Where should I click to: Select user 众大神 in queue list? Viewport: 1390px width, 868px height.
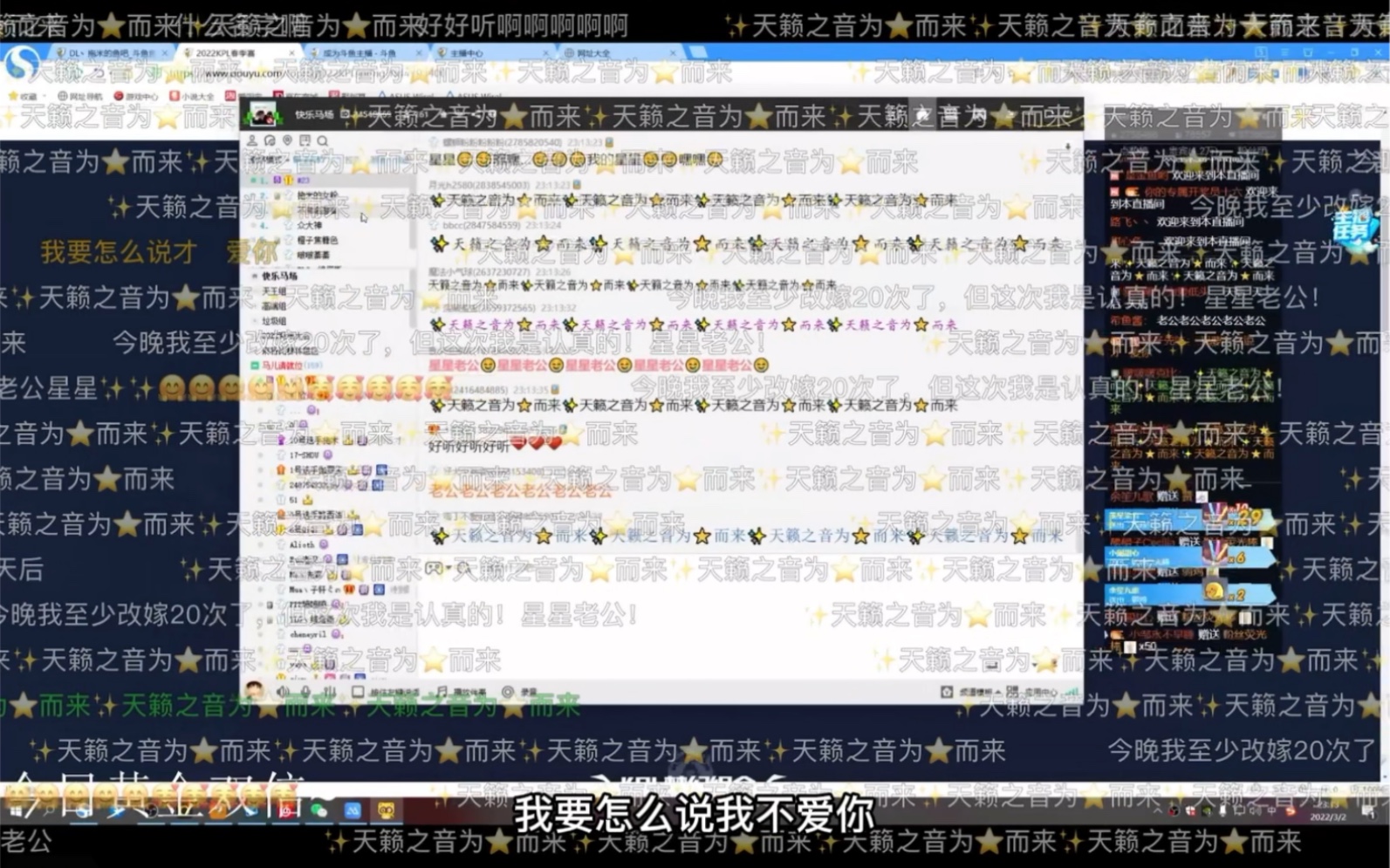310,225
